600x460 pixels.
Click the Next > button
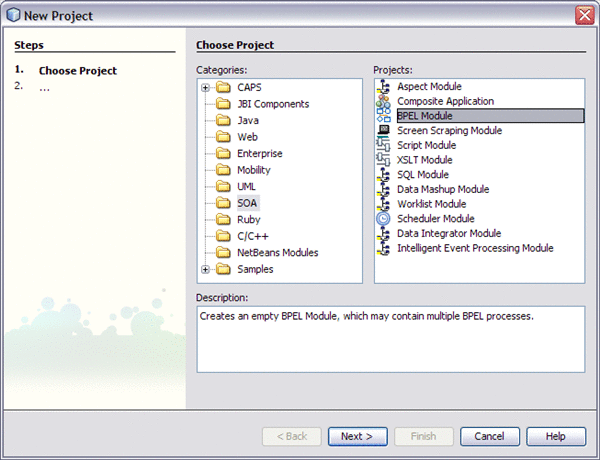click(357, 436)
